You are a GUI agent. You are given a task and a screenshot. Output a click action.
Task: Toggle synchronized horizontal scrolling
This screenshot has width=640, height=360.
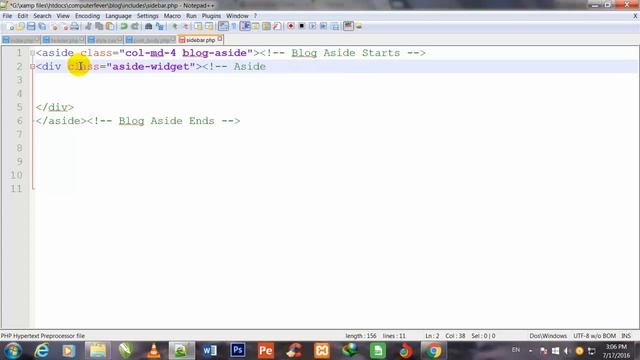click(x=209, y=27)
